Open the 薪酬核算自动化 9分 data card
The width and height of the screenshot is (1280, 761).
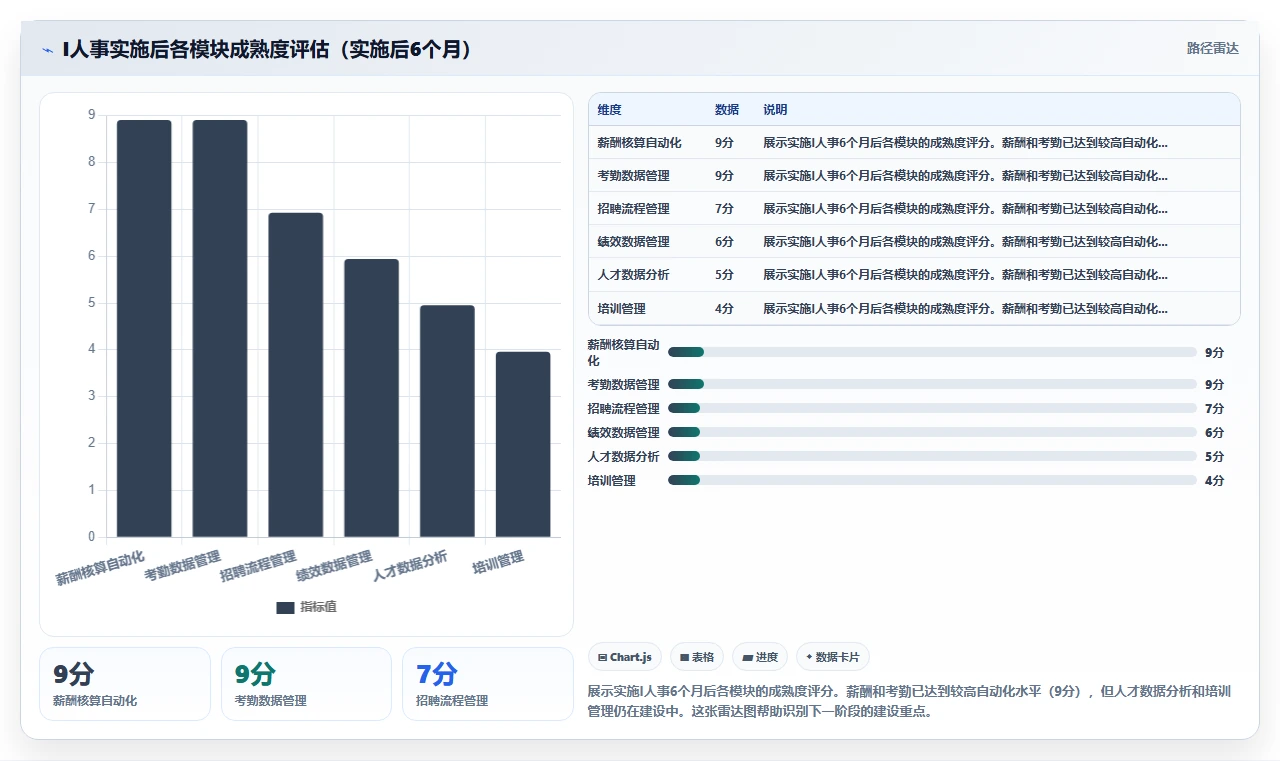click(125, 684)
